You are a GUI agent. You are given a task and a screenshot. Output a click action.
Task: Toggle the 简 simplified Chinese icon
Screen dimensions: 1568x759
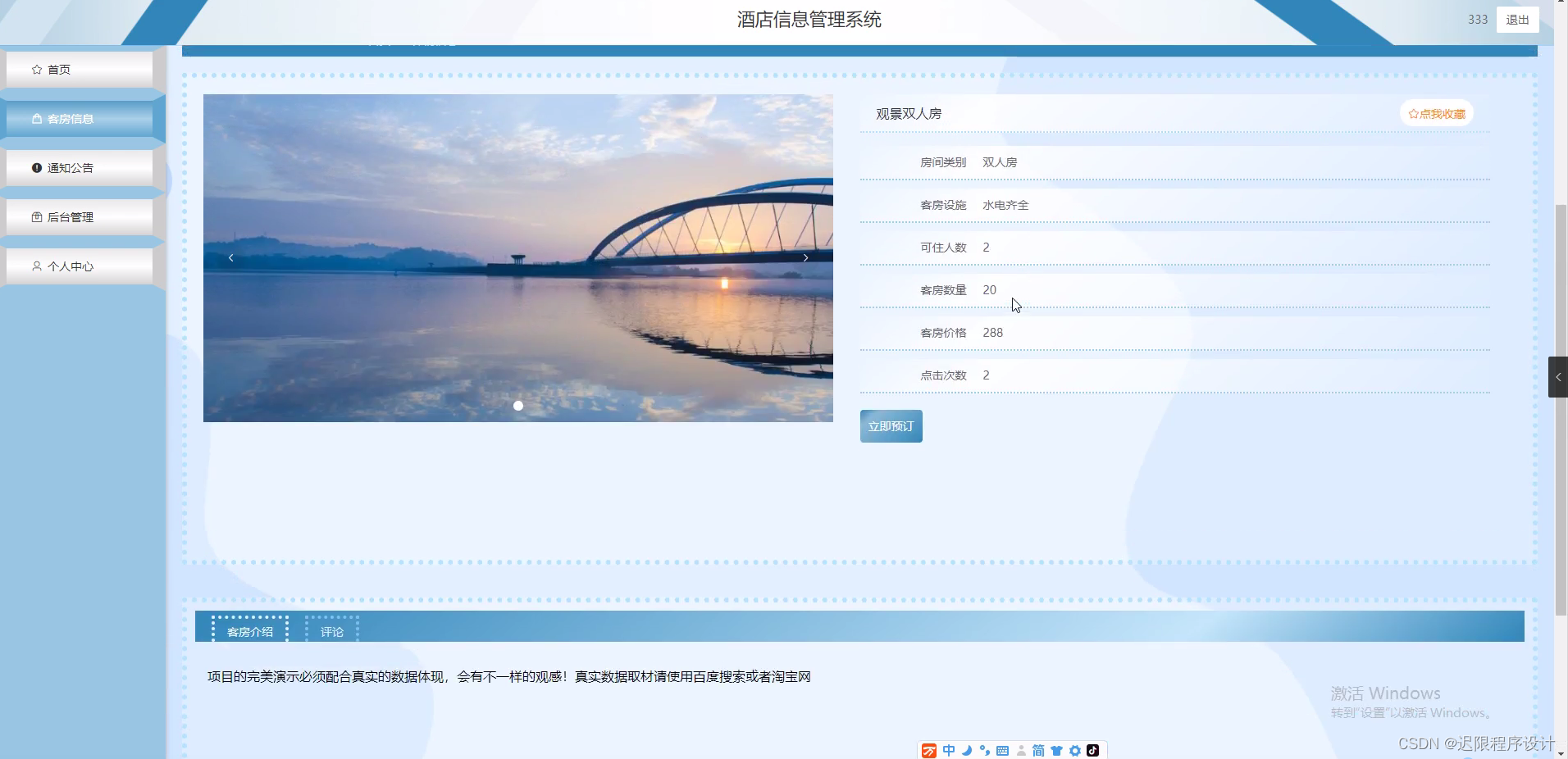point(1038,750)
